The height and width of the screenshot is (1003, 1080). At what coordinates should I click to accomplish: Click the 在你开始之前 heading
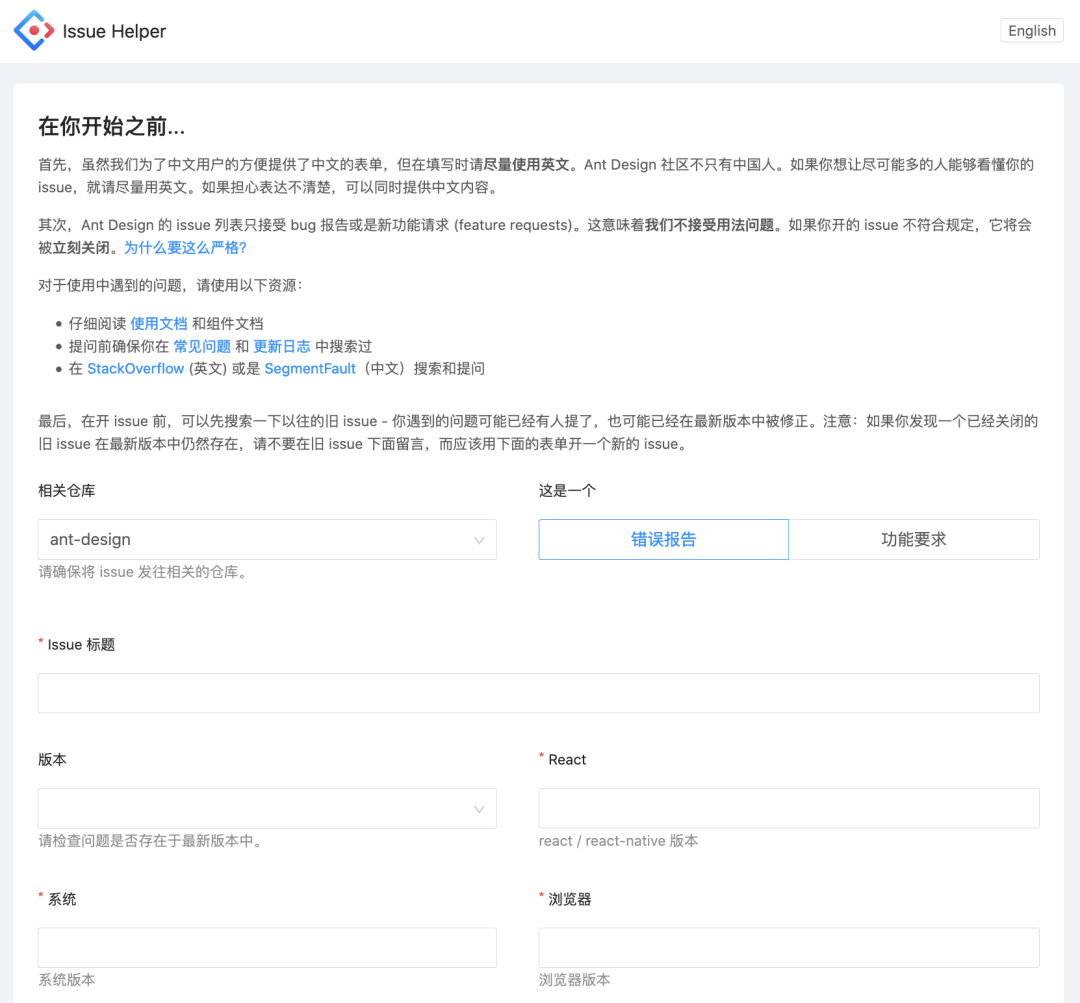pos(111,127)
